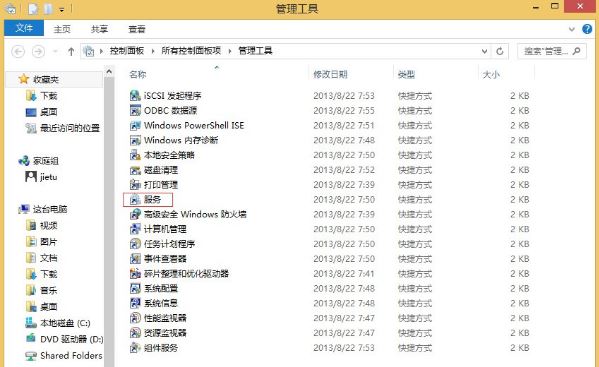This screenshot has height=367, width=599.
Task: Sort by the 名称 column header
Action: click(x=138, y=74)
